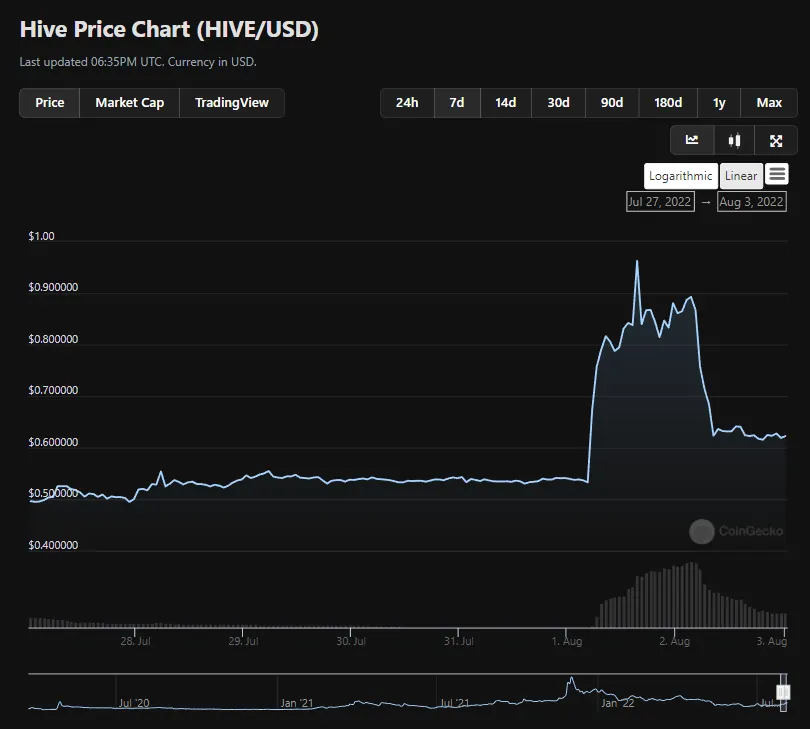Viewport: 810px width, 729px height.
Task: Click the $0.800000 axis label
Action: [x=53, y=339]
